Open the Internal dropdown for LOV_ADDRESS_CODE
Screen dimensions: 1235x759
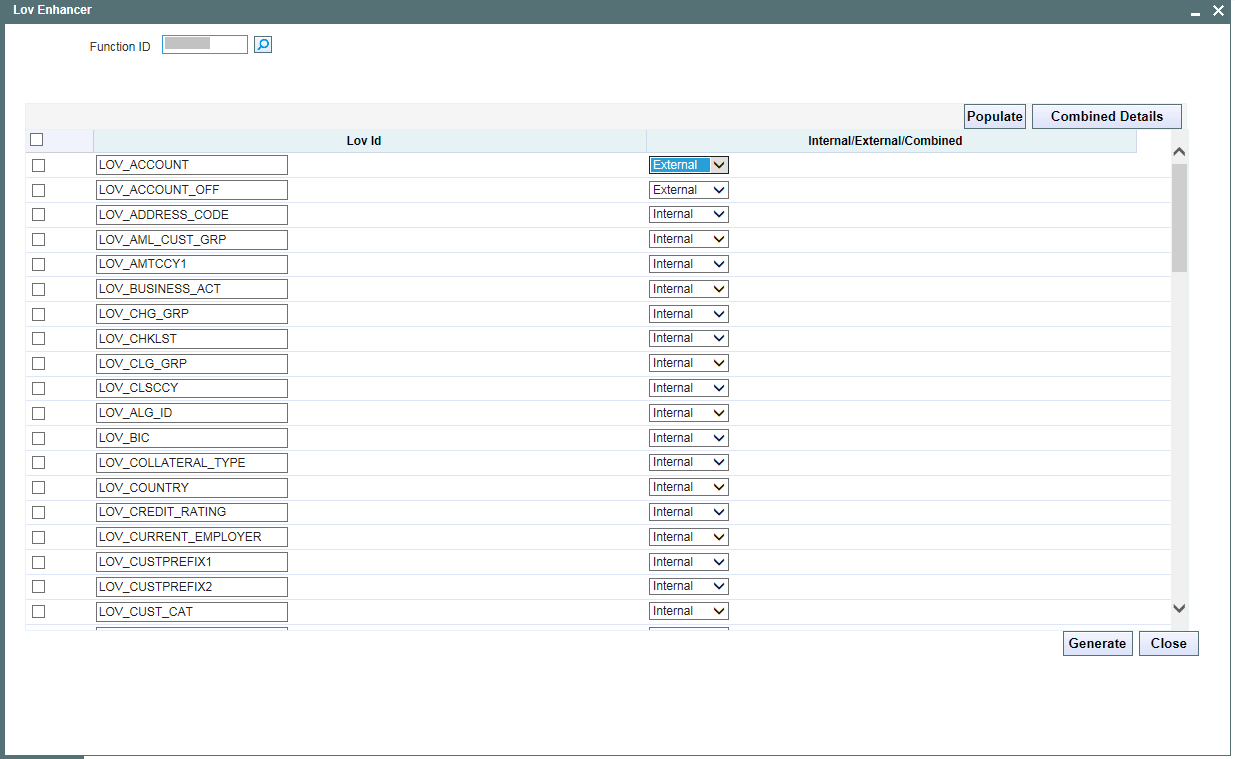pos(689,214)
